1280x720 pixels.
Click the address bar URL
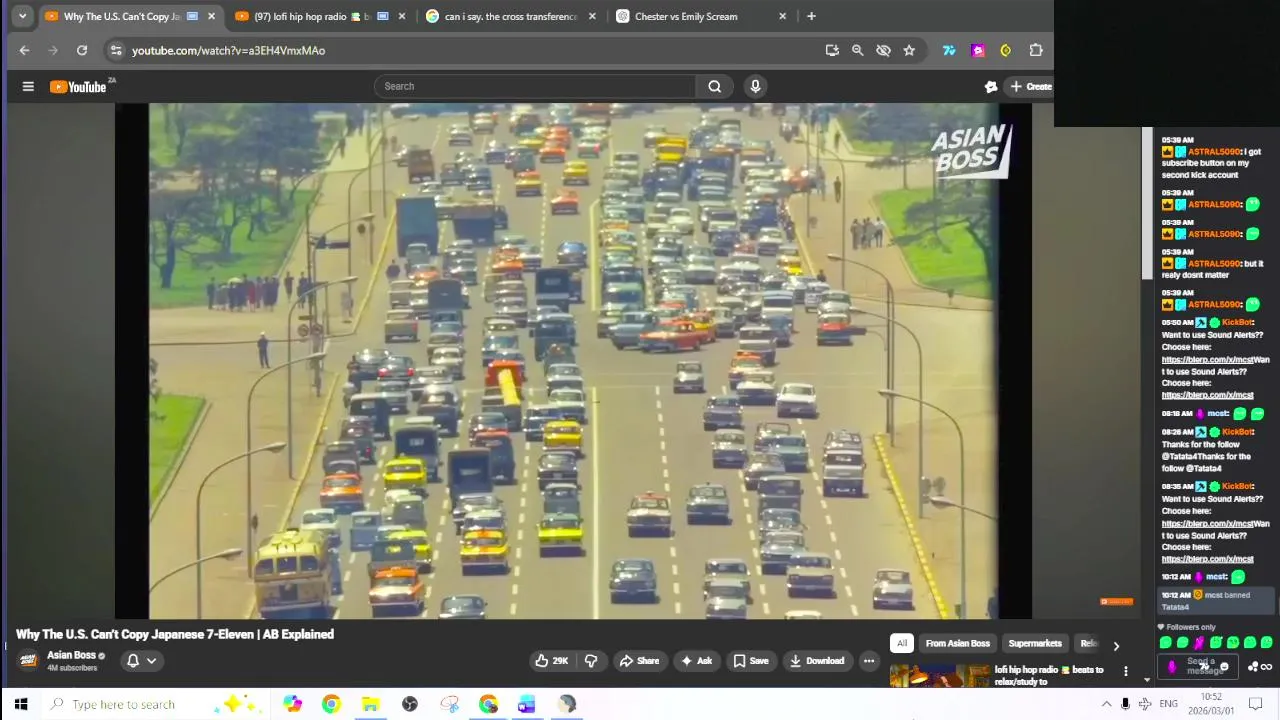click(x=228, y=50)
